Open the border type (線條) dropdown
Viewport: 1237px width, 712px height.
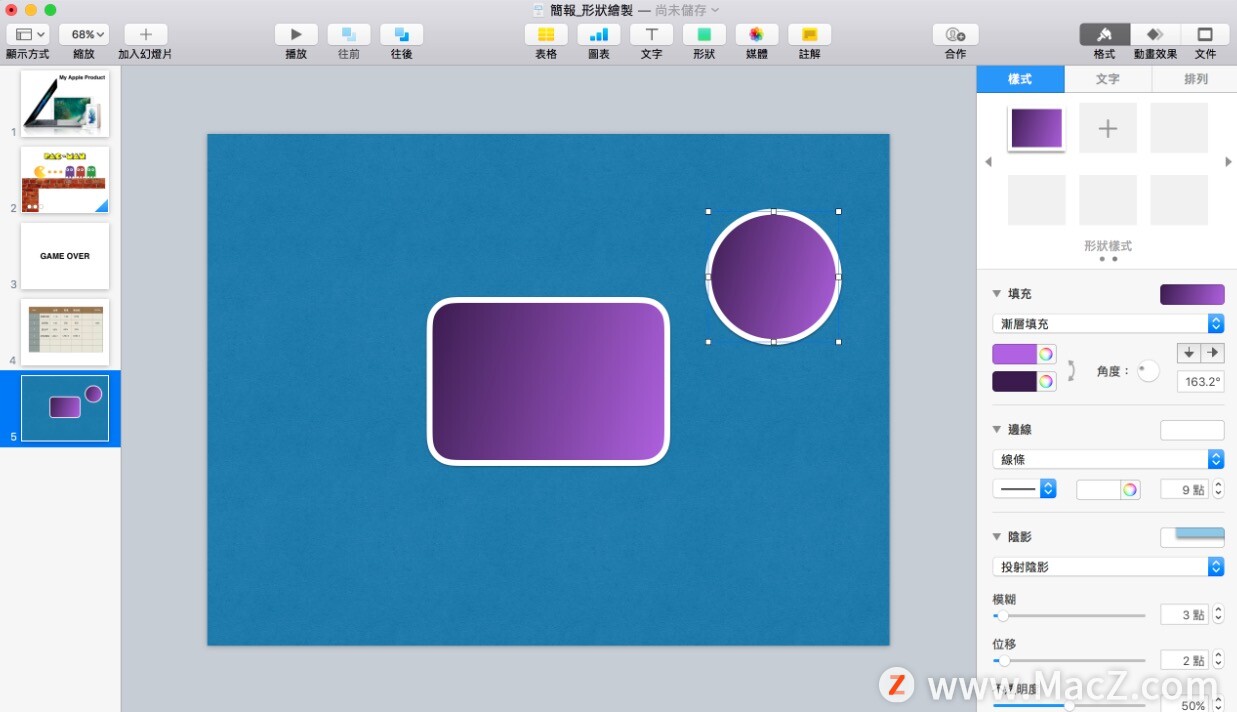pyautogui.click(x=1108, y=459)
